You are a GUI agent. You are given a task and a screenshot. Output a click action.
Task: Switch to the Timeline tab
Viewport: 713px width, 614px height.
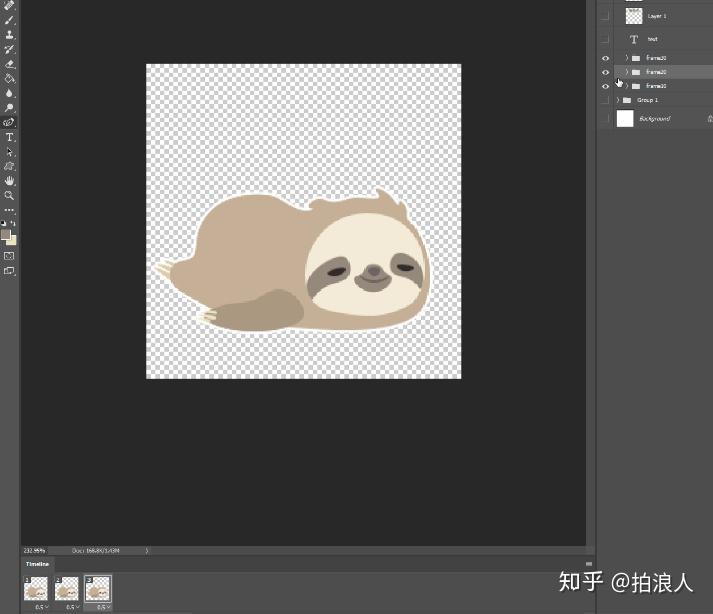click(37, 564)
